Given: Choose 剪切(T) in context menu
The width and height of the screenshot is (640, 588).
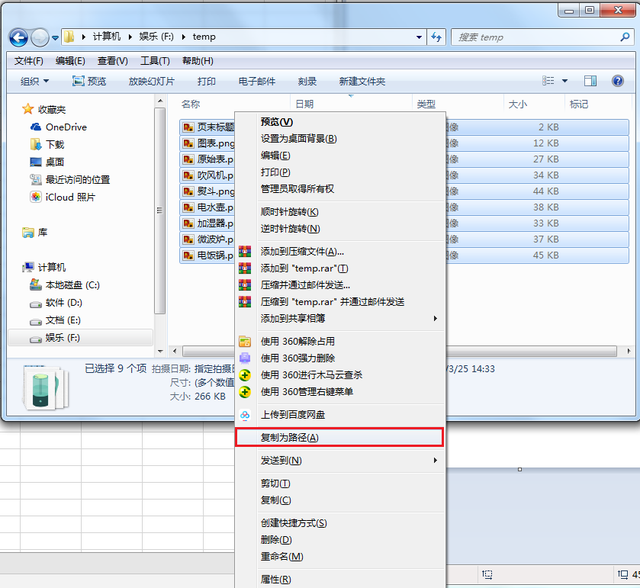Looking at the screenshot, I should 275,484.
